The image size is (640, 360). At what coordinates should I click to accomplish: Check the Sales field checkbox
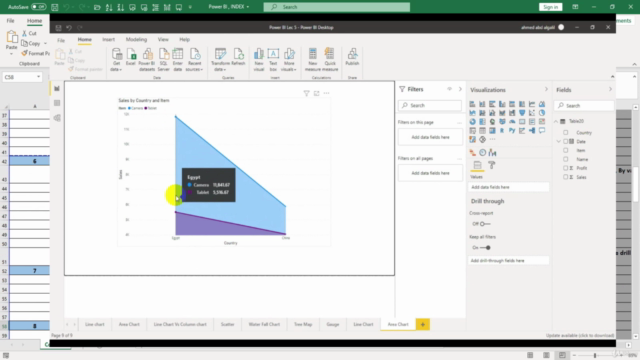(x=566, y=177)
